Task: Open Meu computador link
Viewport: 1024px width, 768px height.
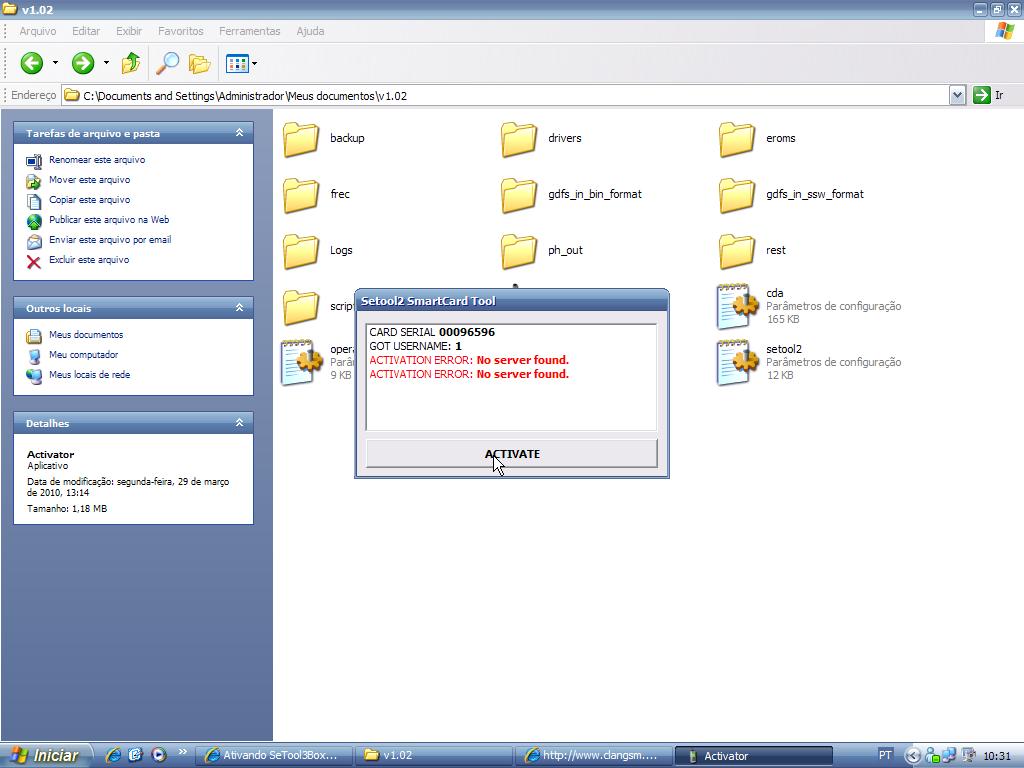Action: (x=84, y=355)
